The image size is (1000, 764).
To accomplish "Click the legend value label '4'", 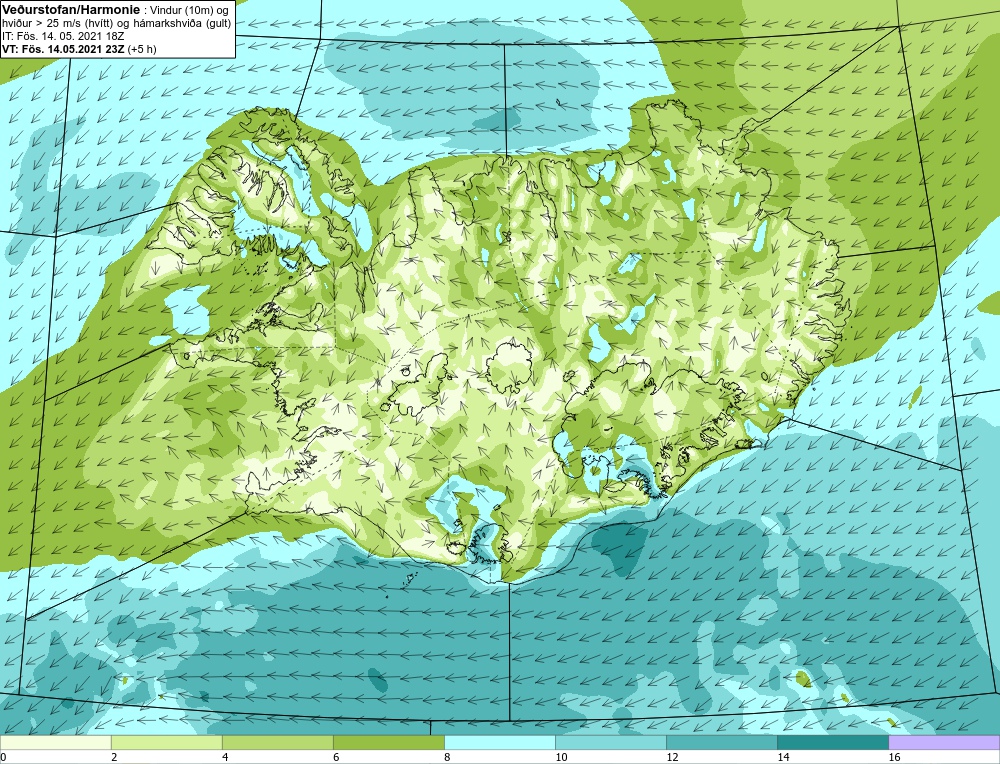I will coord(225,757).
